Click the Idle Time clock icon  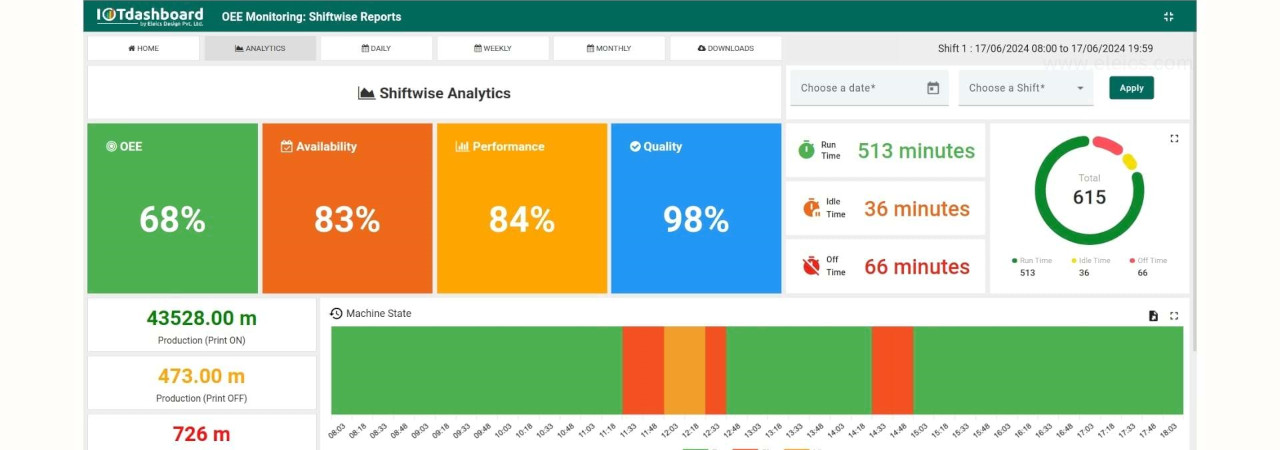[x=811, y=208]
